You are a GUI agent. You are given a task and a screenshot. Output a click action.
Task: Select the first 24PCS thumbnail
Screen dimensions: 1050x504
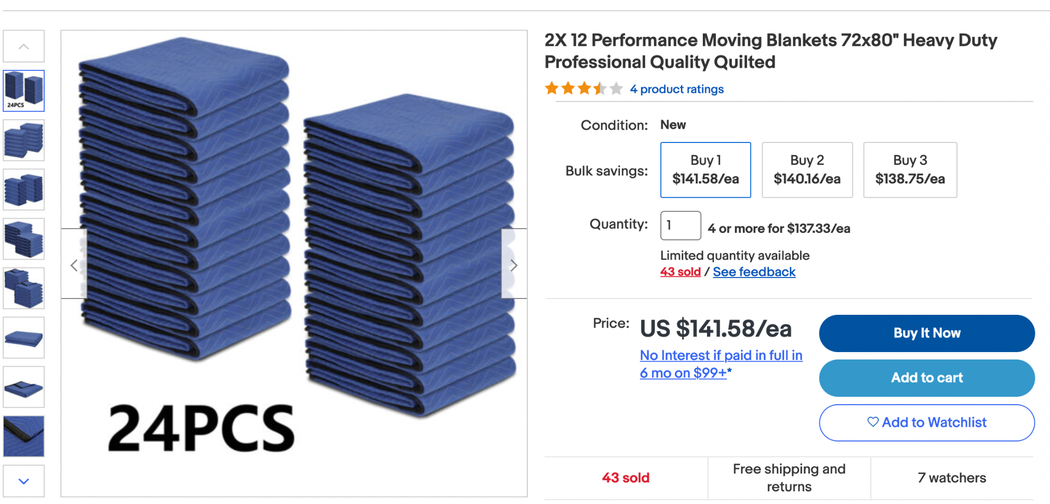point(24,91)
